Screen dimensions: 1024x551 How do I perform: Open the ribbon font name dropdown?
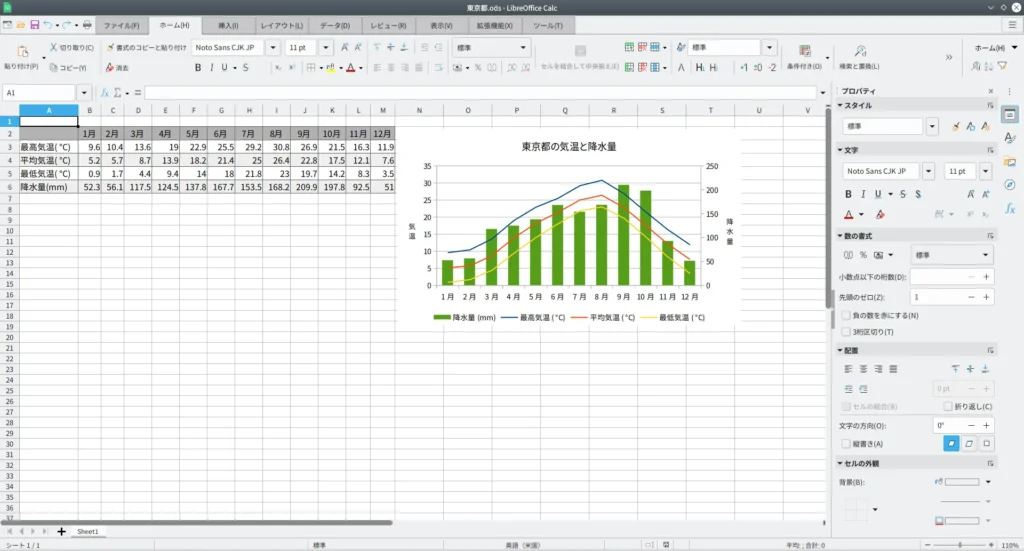tap(273, 48)
